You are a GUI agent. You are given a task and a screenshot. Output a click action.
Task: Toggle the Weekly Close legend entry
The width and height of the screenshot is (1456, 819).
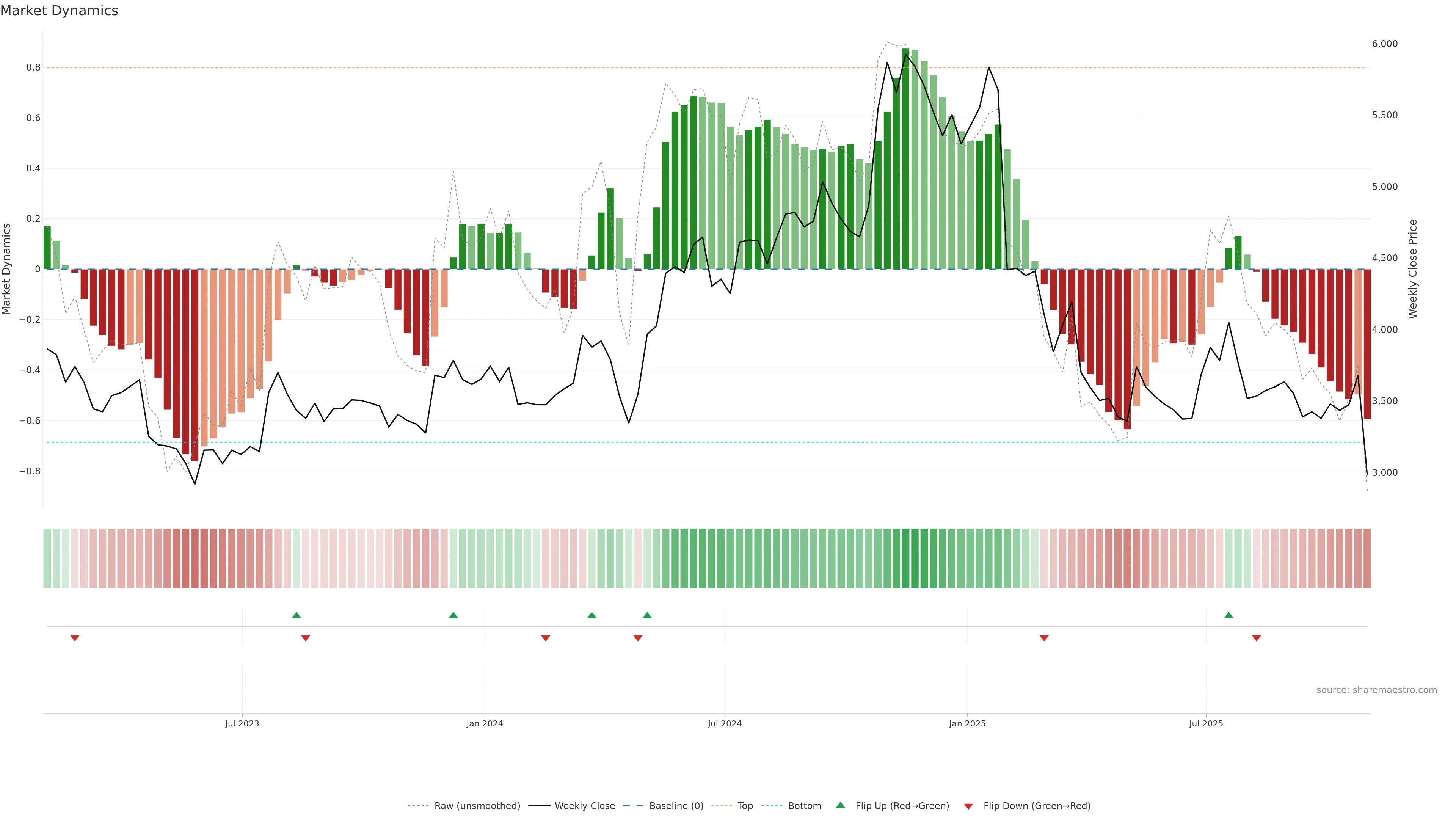pyautogui.click(x=584, y=805)
